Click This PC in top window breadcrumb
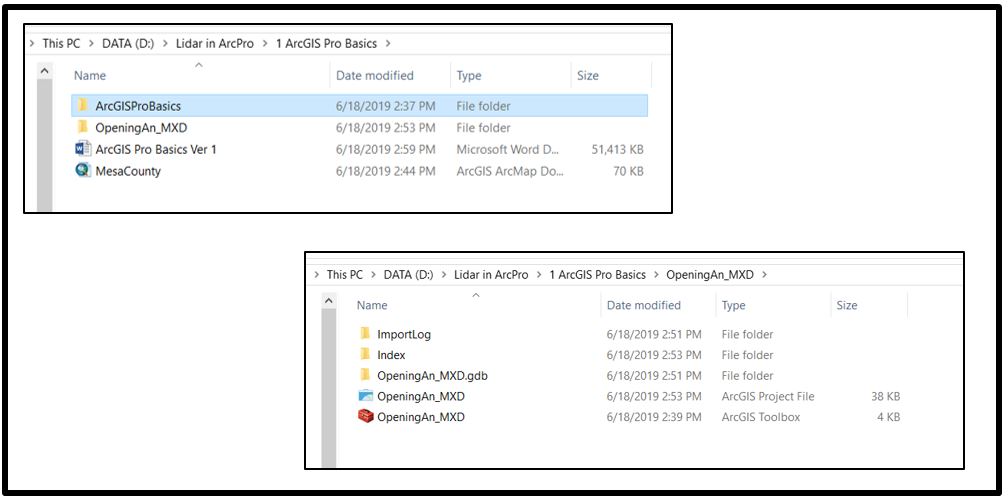 click(x=61, y=44)
